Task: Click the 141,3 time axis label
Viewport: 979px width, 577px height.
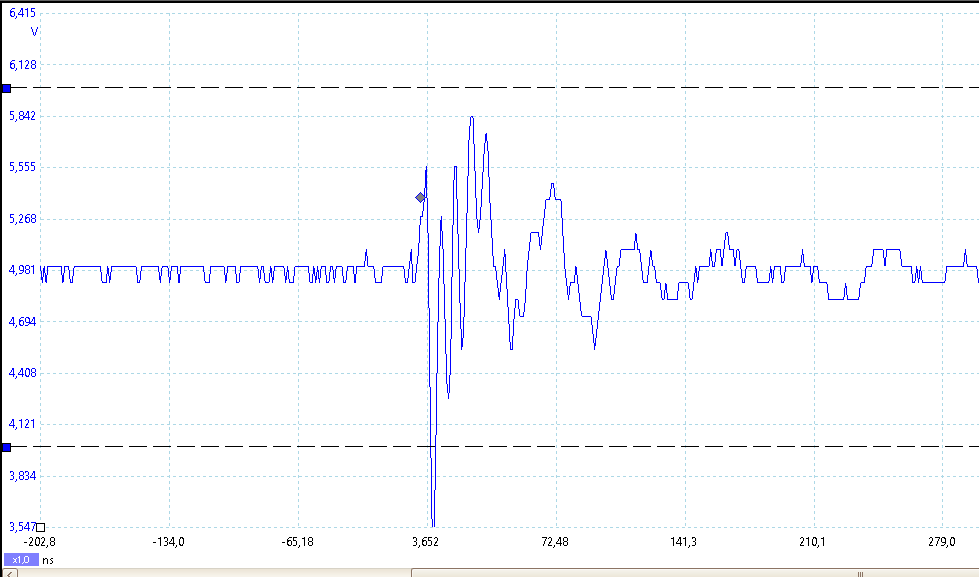Action: click(x=684, y=542)
